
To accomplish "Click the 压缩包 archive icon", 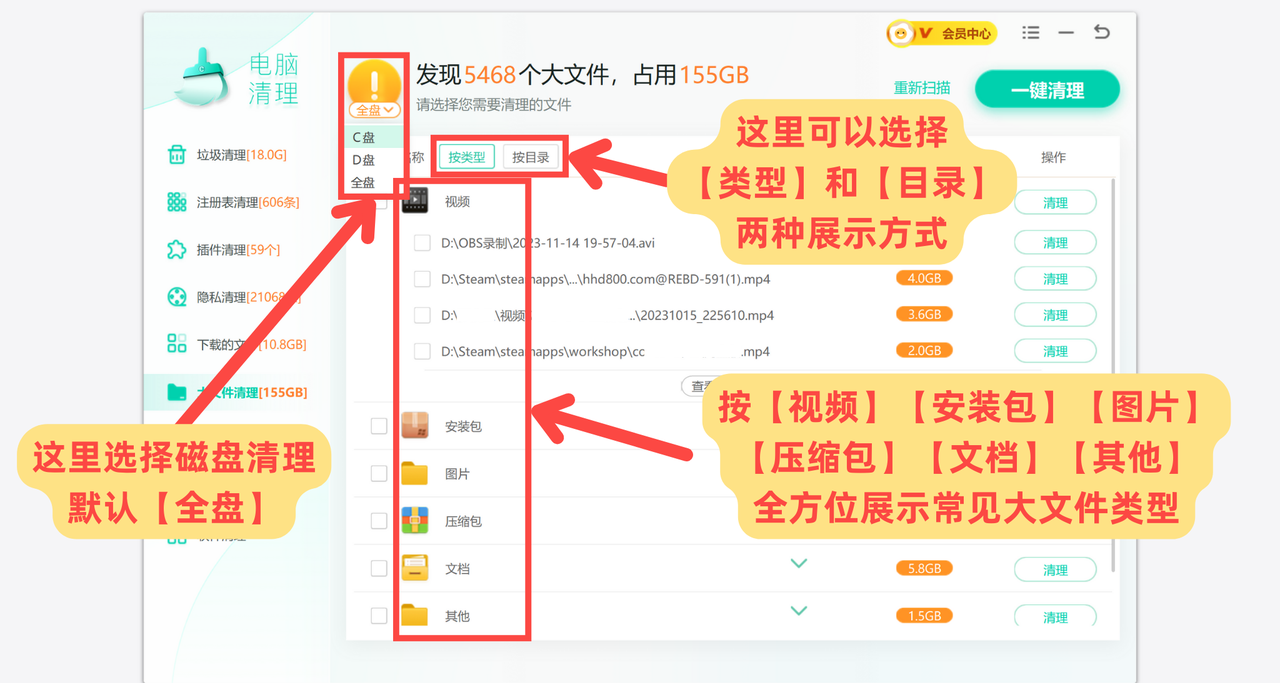I will 415,520.
